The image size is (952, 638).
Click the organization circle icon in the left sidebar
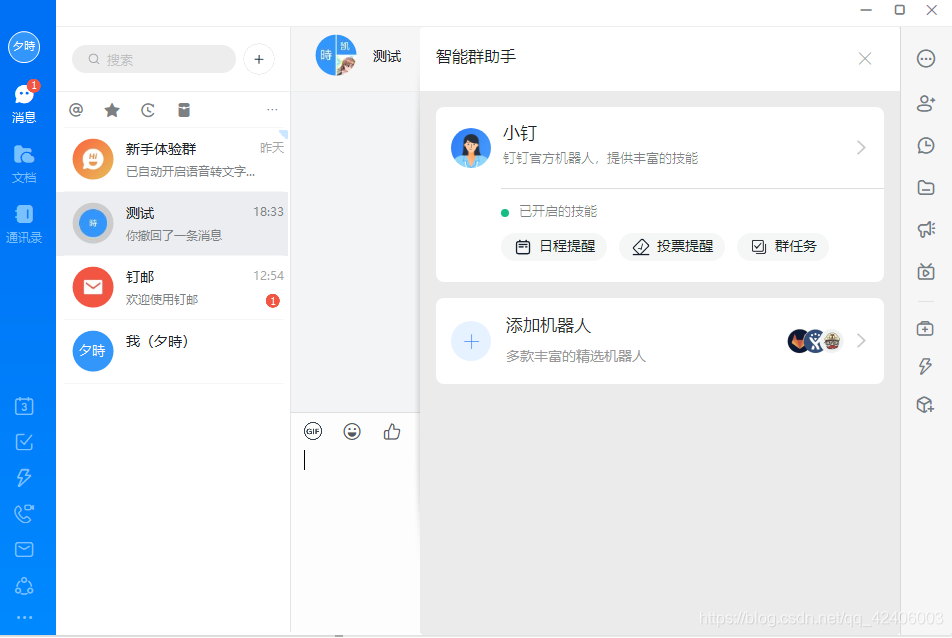click(x=24, y=586)
